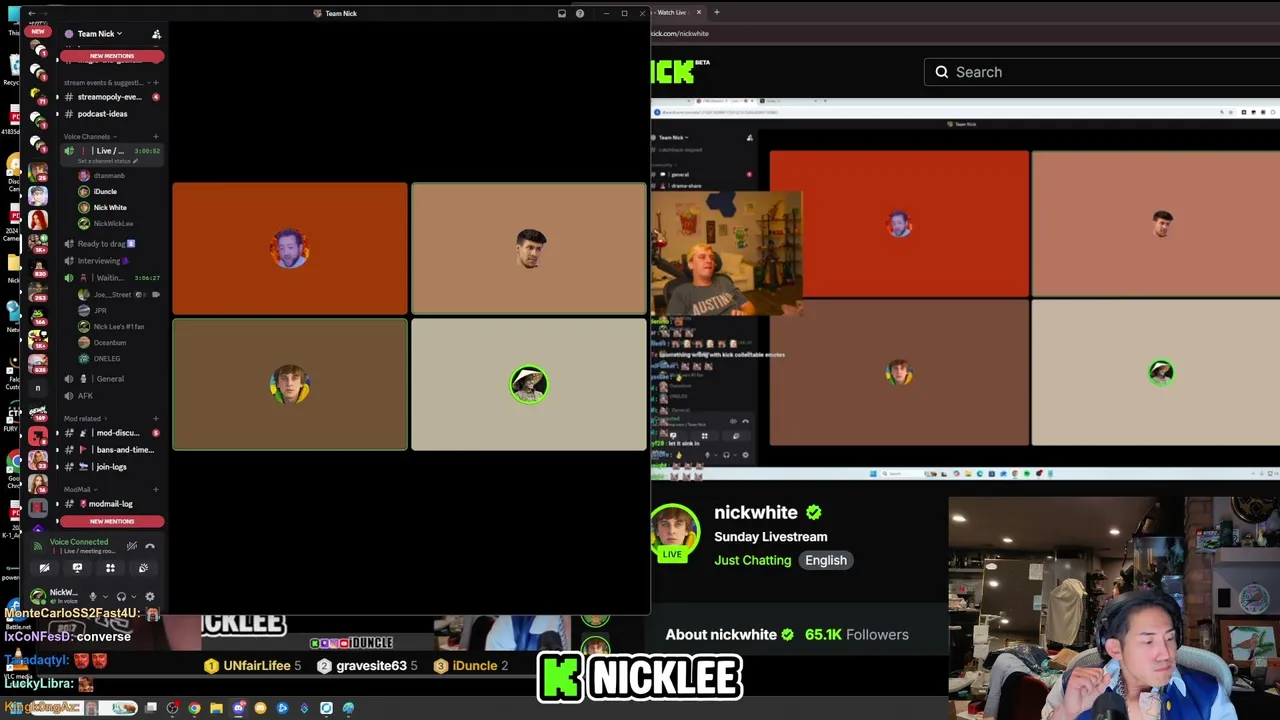Focus the brown bottom-left video tile
The height and width of the screenshot is (720, 1280).
pyautogui.click(x=290, y=384)
